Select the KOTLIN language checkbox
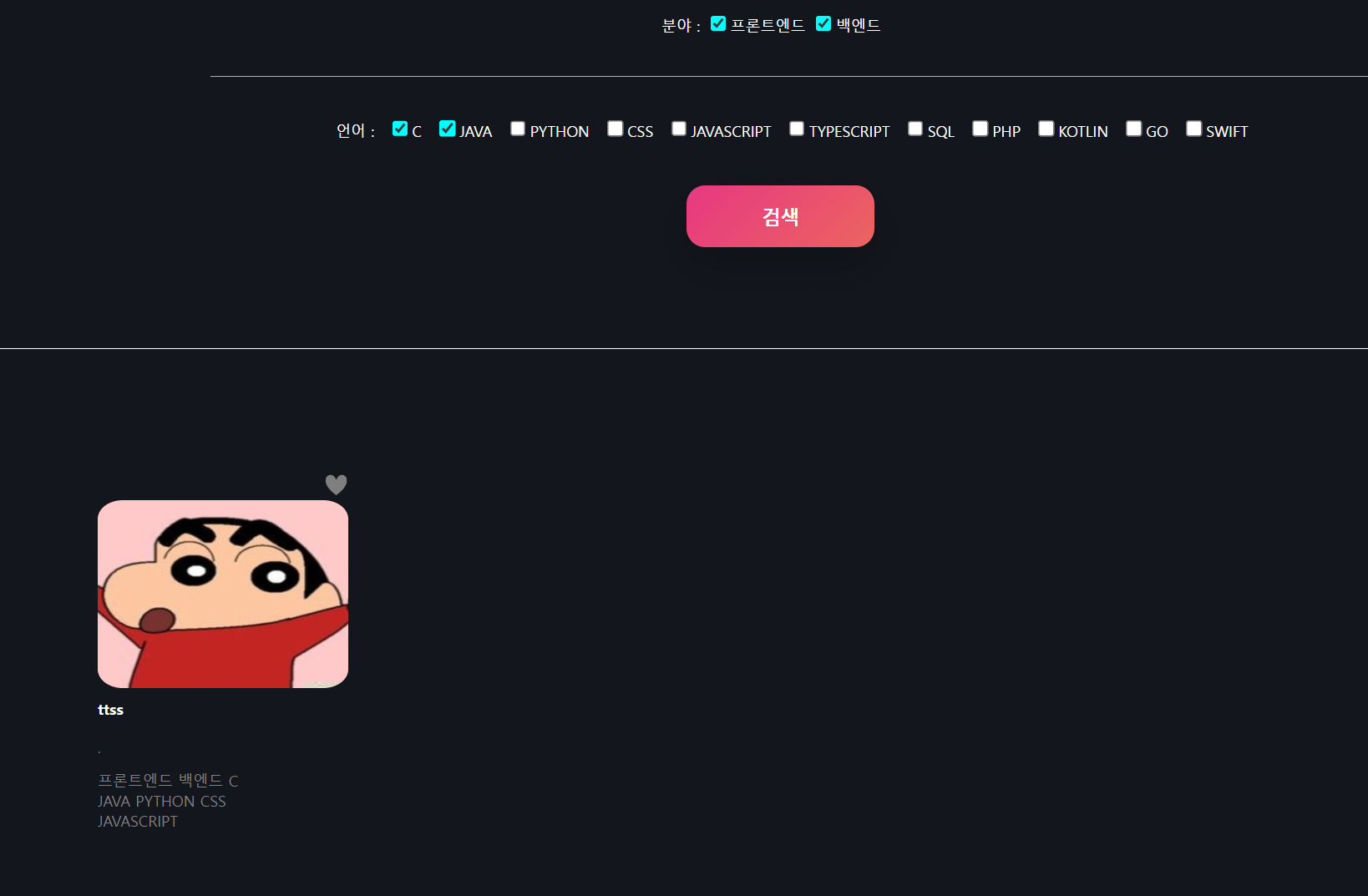The height and width of the screenshot is (896, 1368). point(1046,129)
